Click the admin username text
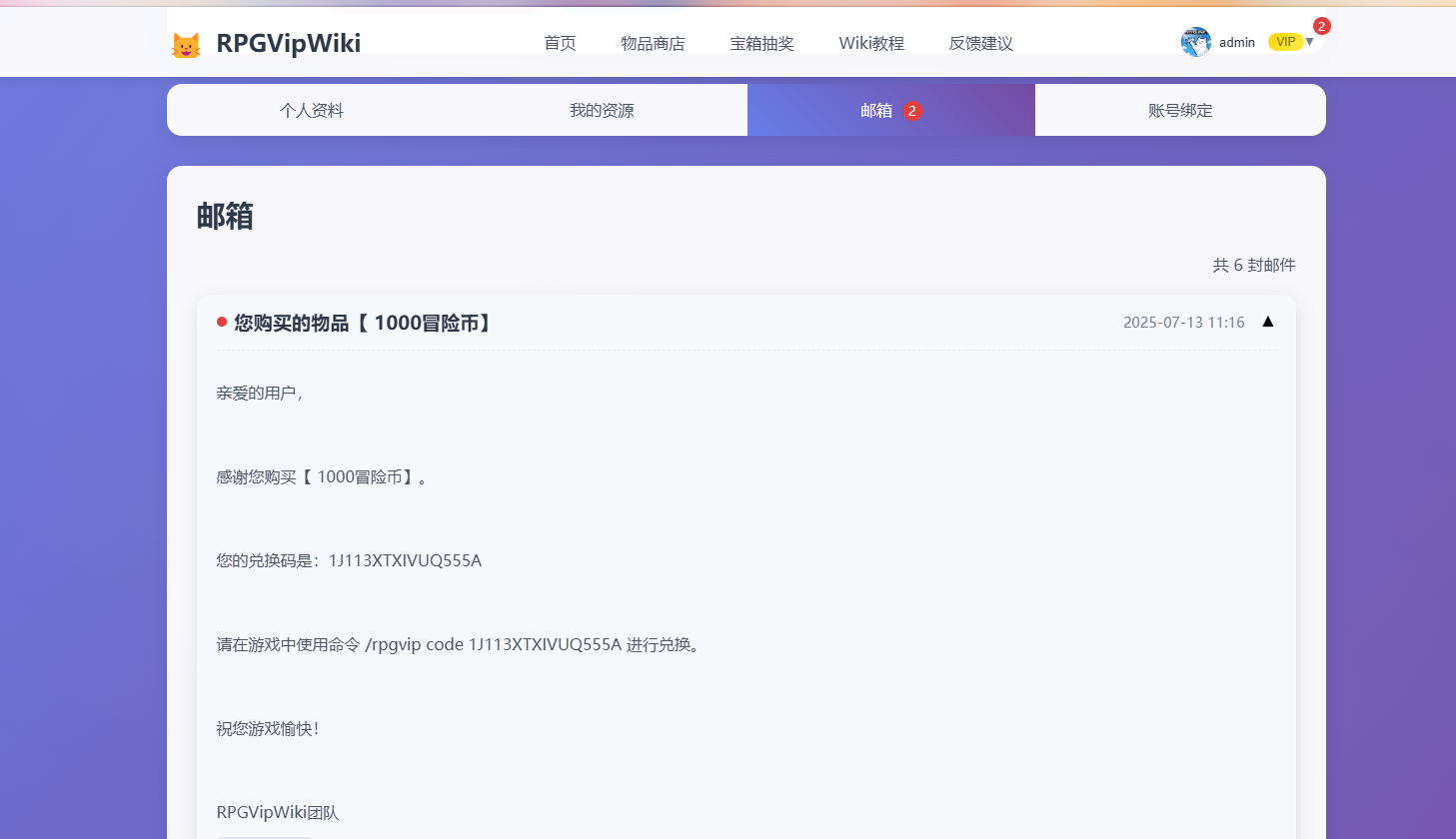 coord(1237,42)
